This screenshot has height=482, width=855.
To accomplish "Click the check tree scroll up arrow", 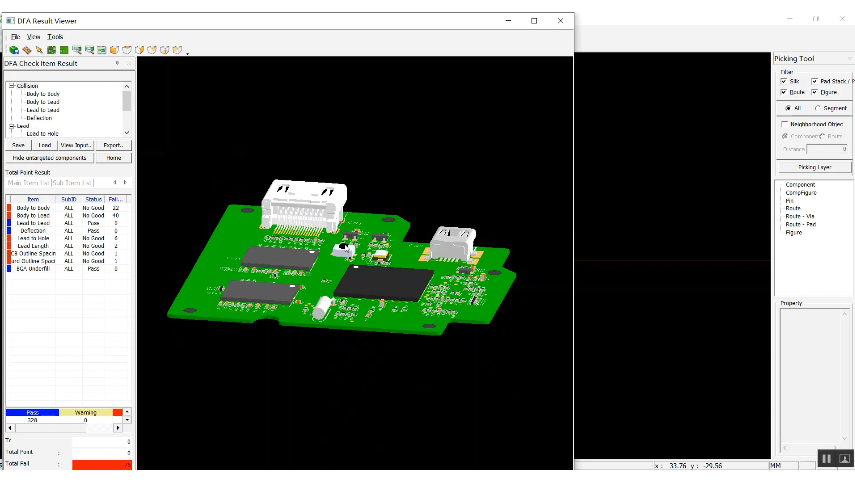I will [127, 86].
